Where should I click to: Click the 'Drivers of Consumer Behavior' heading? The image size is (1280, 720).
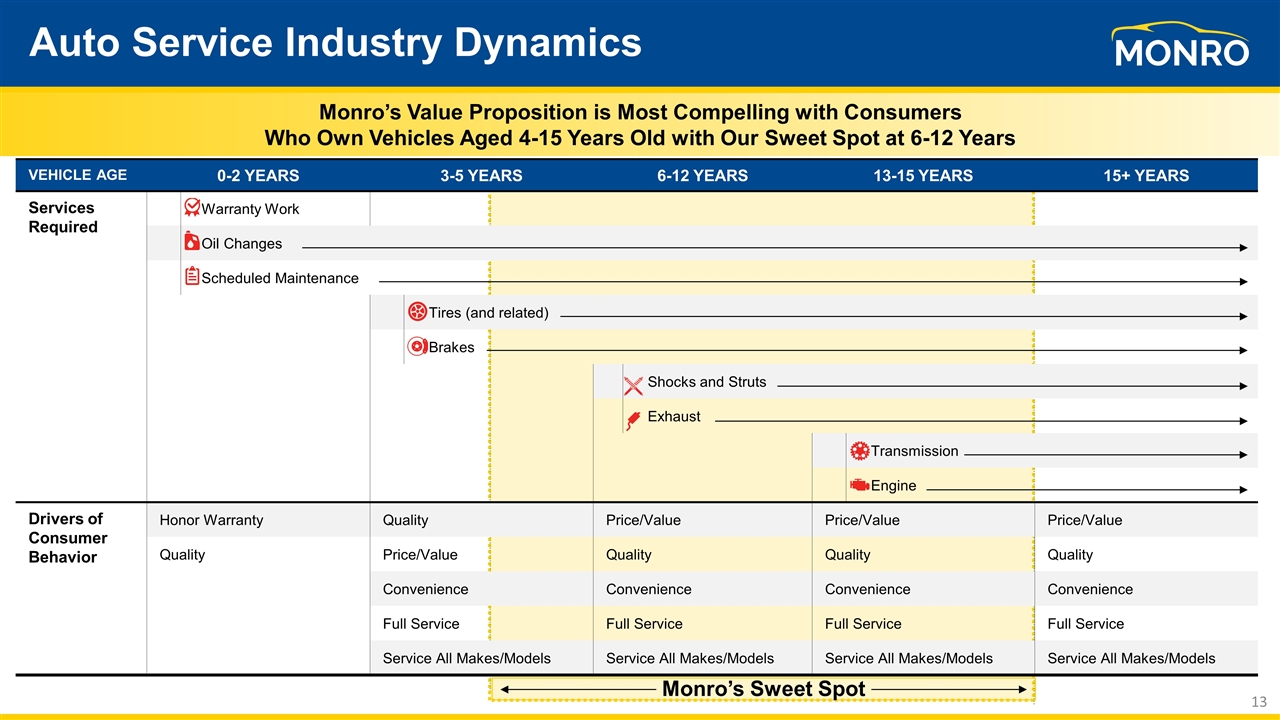click(68, 538)
